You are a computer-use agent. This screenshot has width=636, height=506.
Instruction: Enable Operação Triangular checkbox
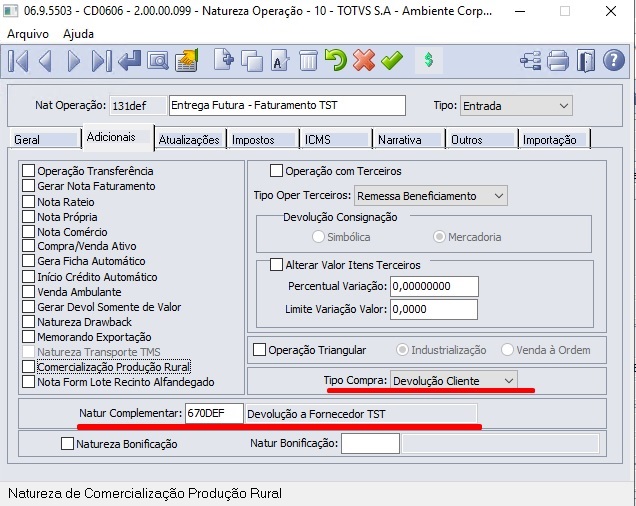(259, 349)
